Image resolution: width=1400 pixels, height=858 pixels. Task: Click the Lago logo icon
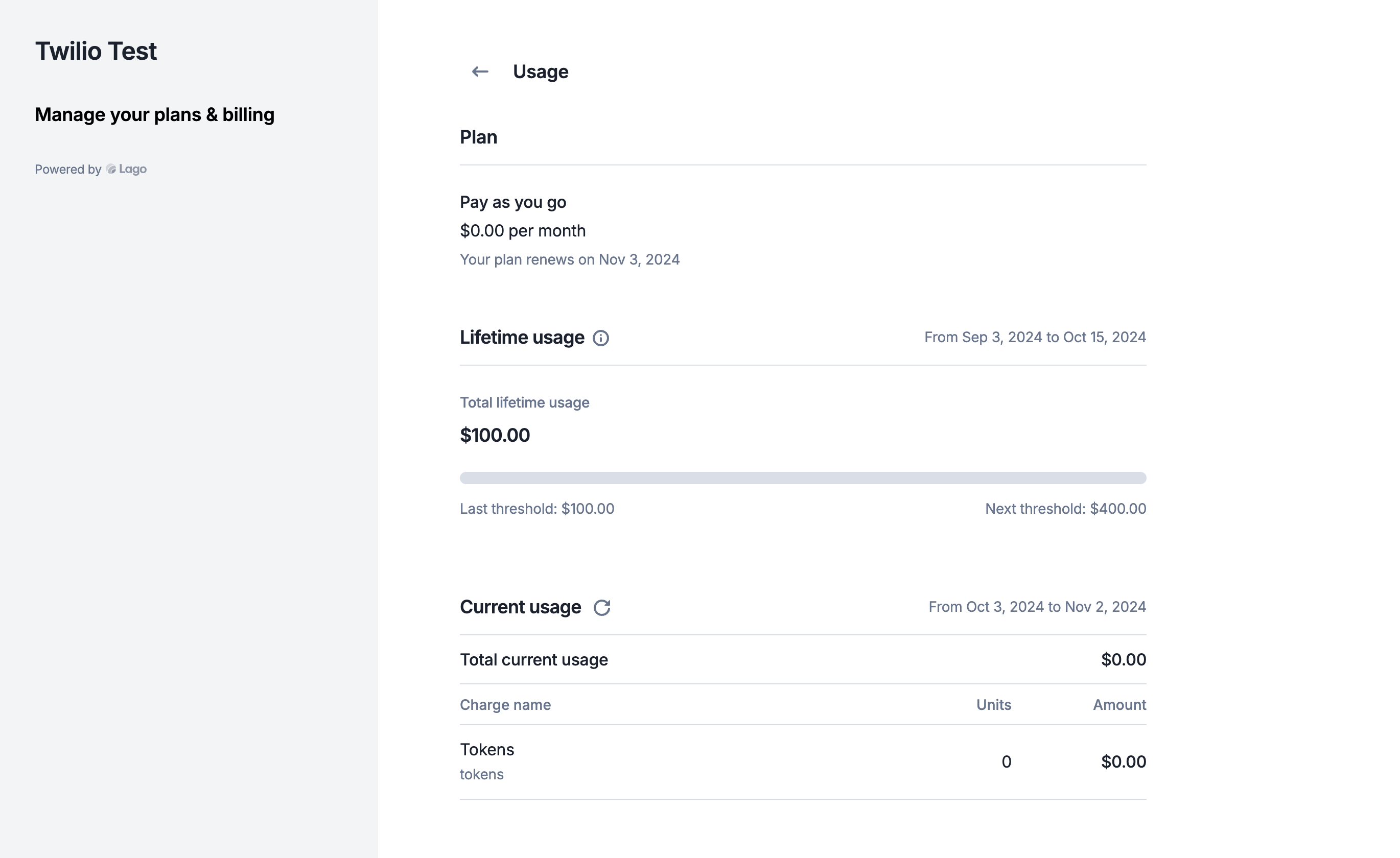[111, 169]
